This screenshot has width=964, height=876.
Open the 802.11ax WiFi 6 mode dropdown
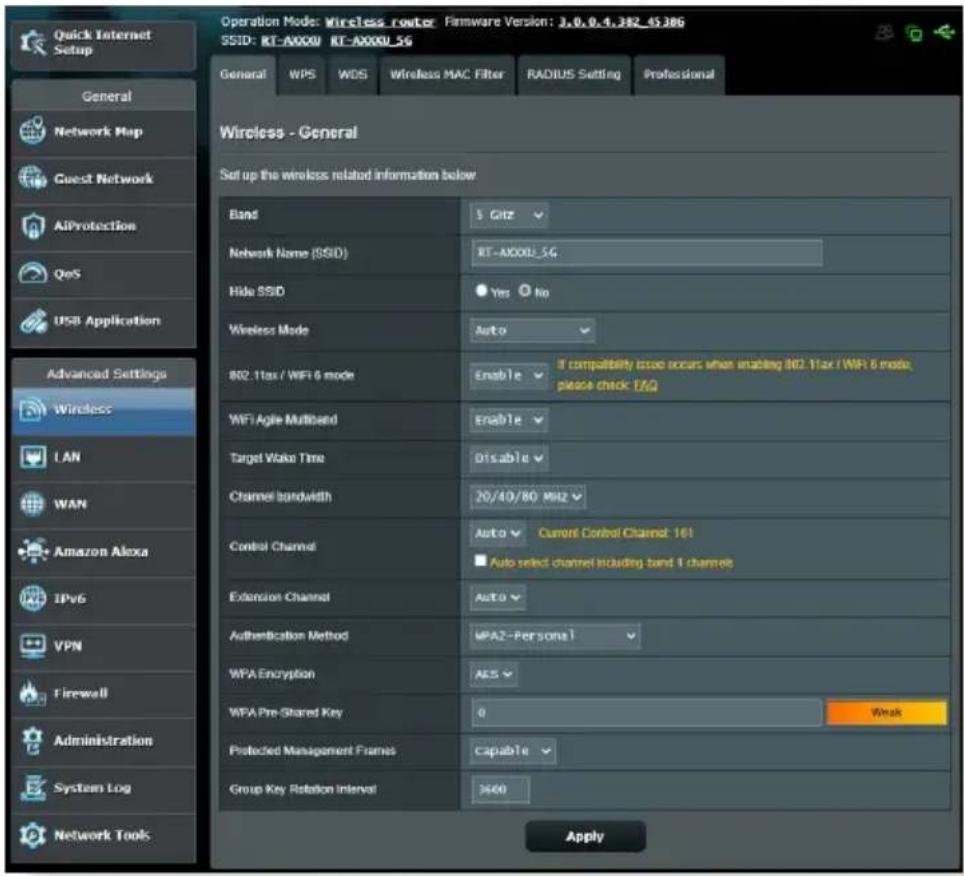(508, 375)
